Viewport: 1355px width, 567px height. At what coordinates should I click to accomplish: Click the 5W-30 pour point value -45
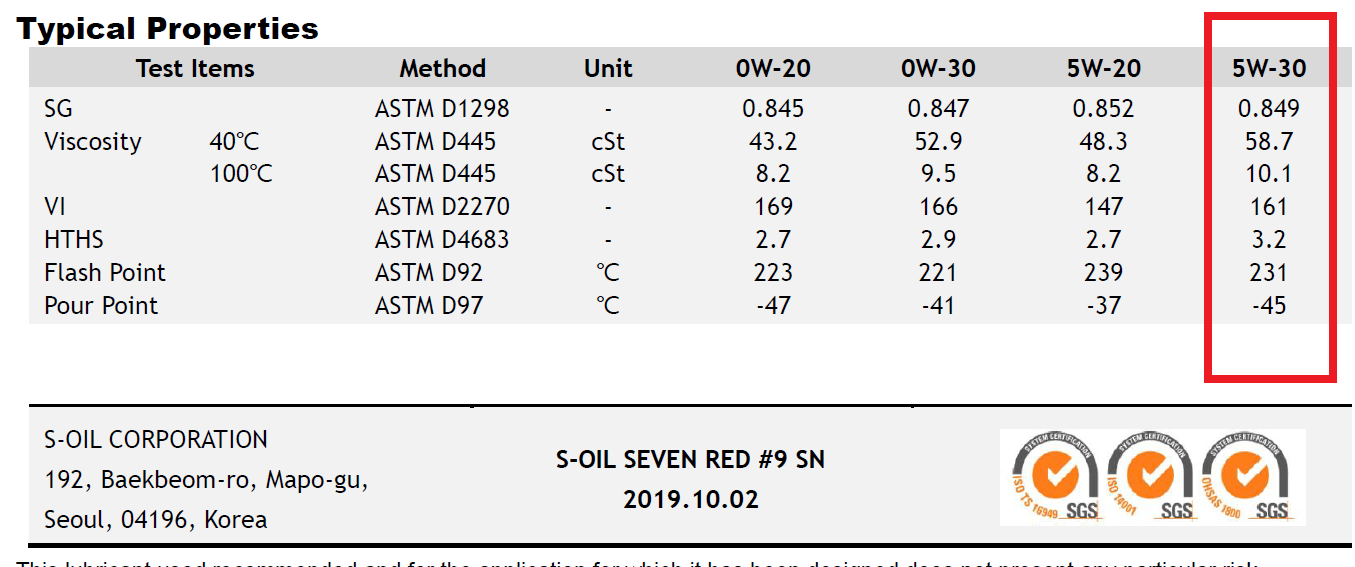click(1269, 305)
